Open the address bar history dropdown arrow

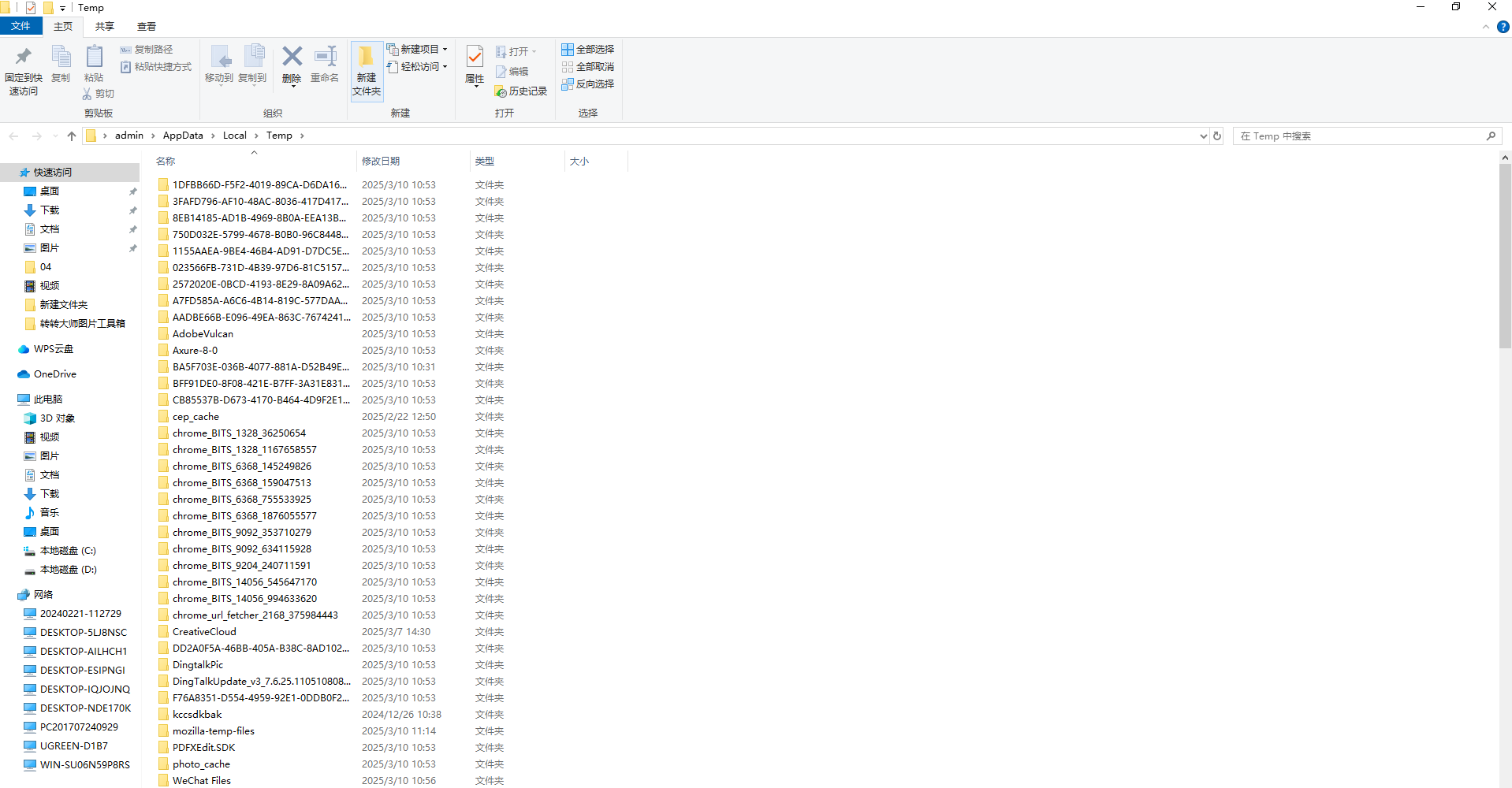(1203, 136)
